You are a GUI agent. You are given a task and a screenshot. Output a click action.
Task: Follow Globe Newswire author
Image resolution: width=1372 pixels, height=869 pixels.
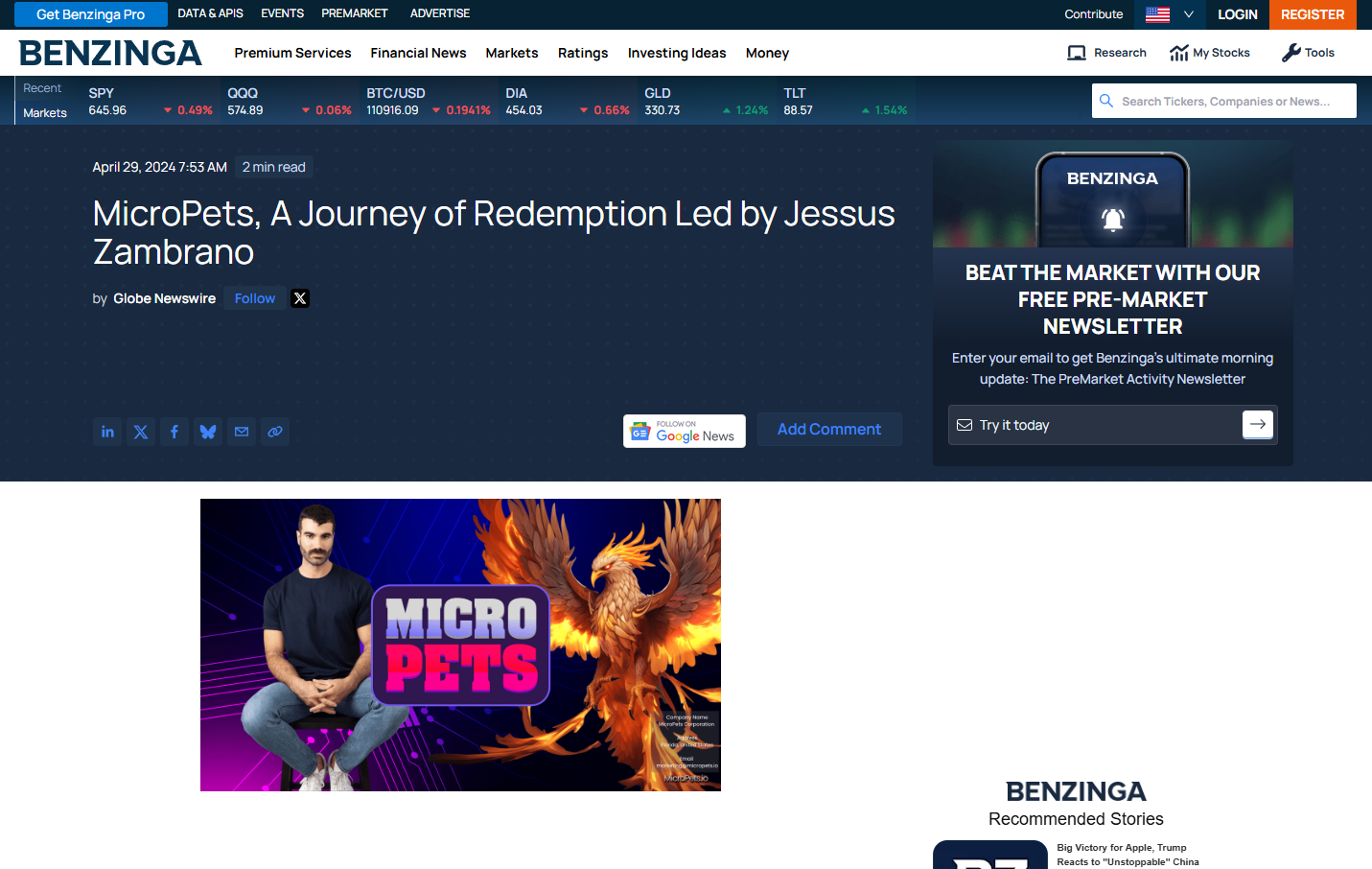click(255, 298)
